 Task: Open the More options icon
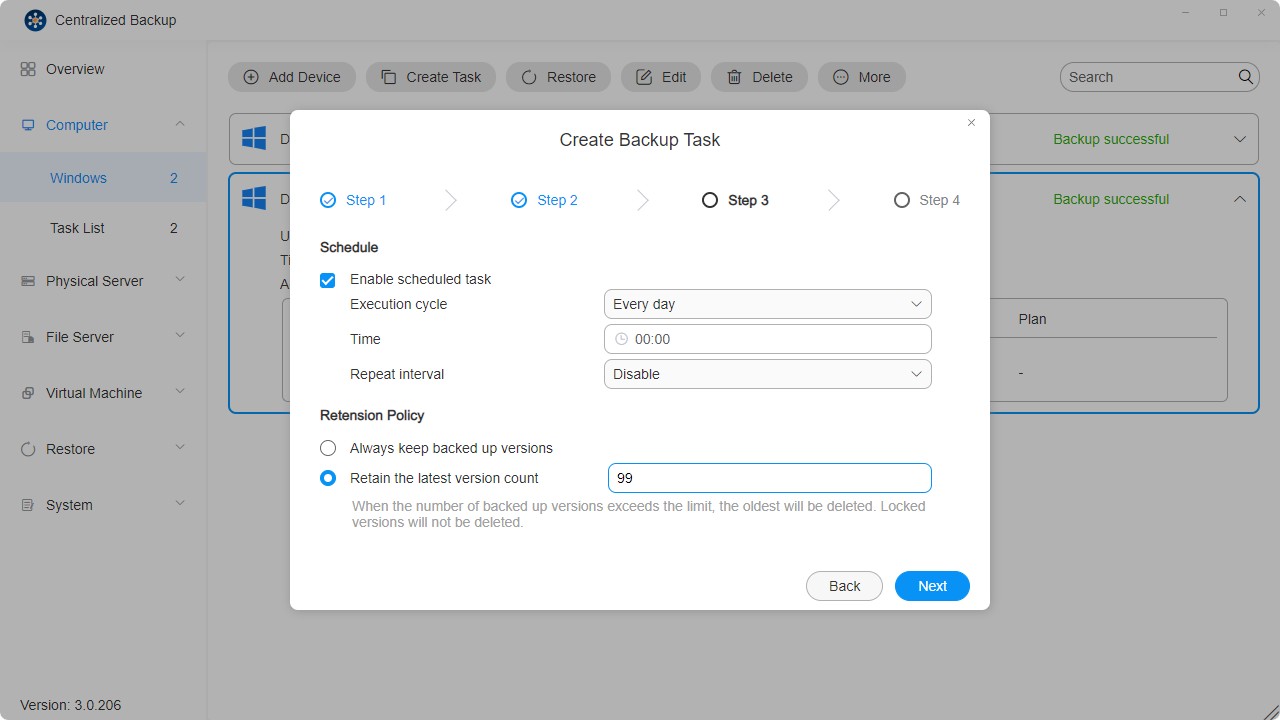pos(839,76)
